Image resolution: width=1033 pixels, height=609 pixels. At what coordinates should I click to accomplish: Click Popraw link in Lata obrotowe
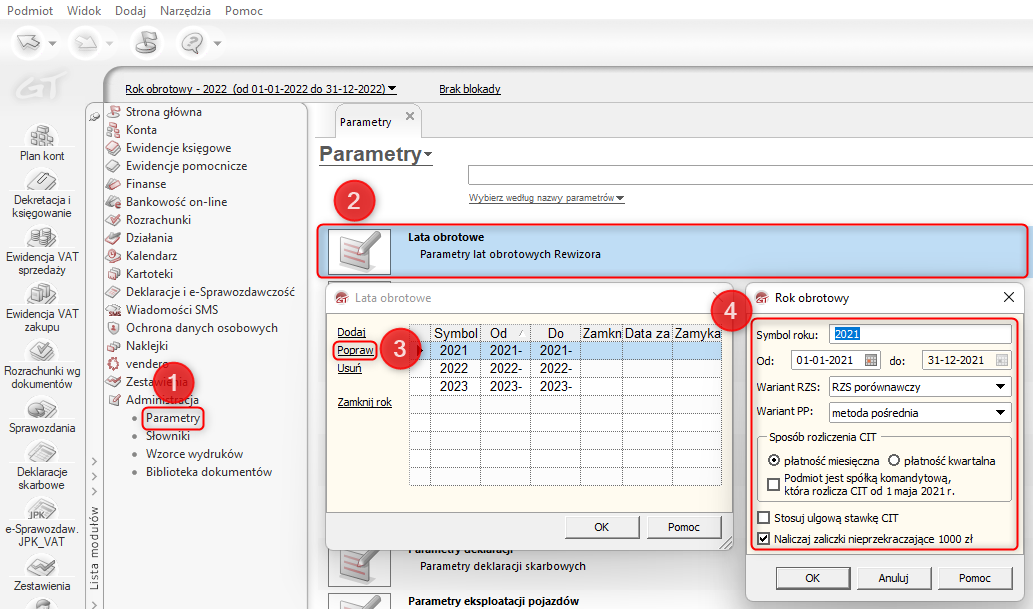[355, 350]
